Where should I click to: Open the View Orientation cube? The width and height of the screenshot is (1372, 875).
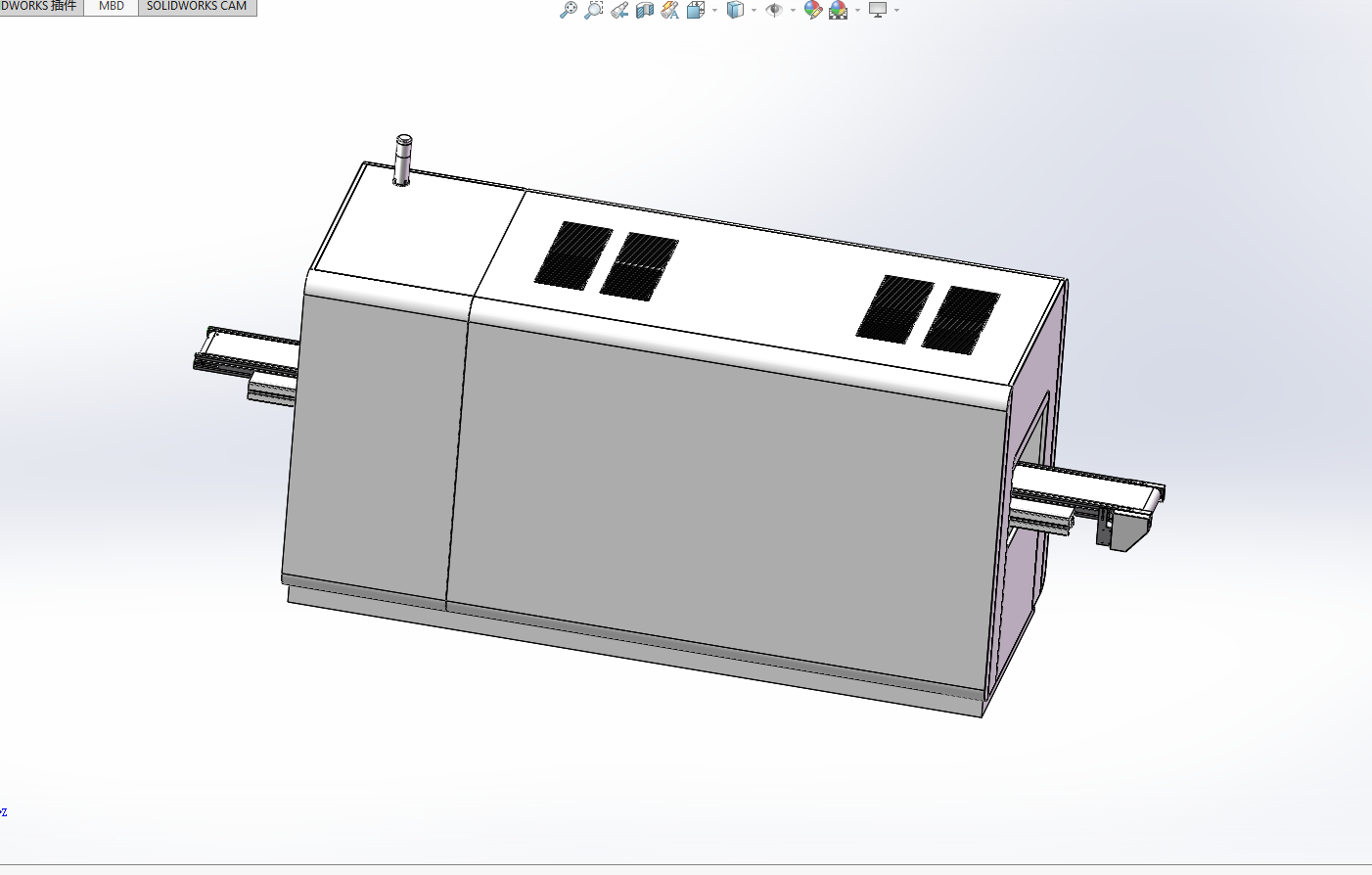coord(696,10)
